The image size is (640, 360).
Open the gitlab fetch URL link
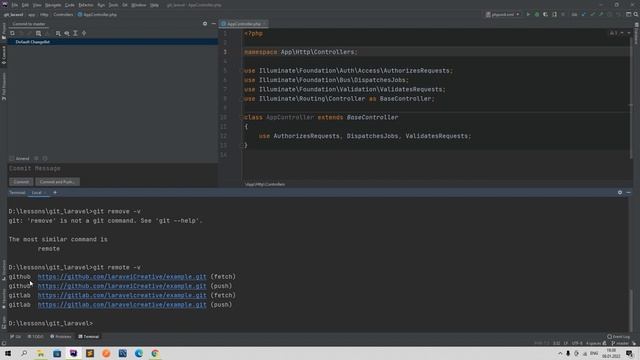[122, 296]
